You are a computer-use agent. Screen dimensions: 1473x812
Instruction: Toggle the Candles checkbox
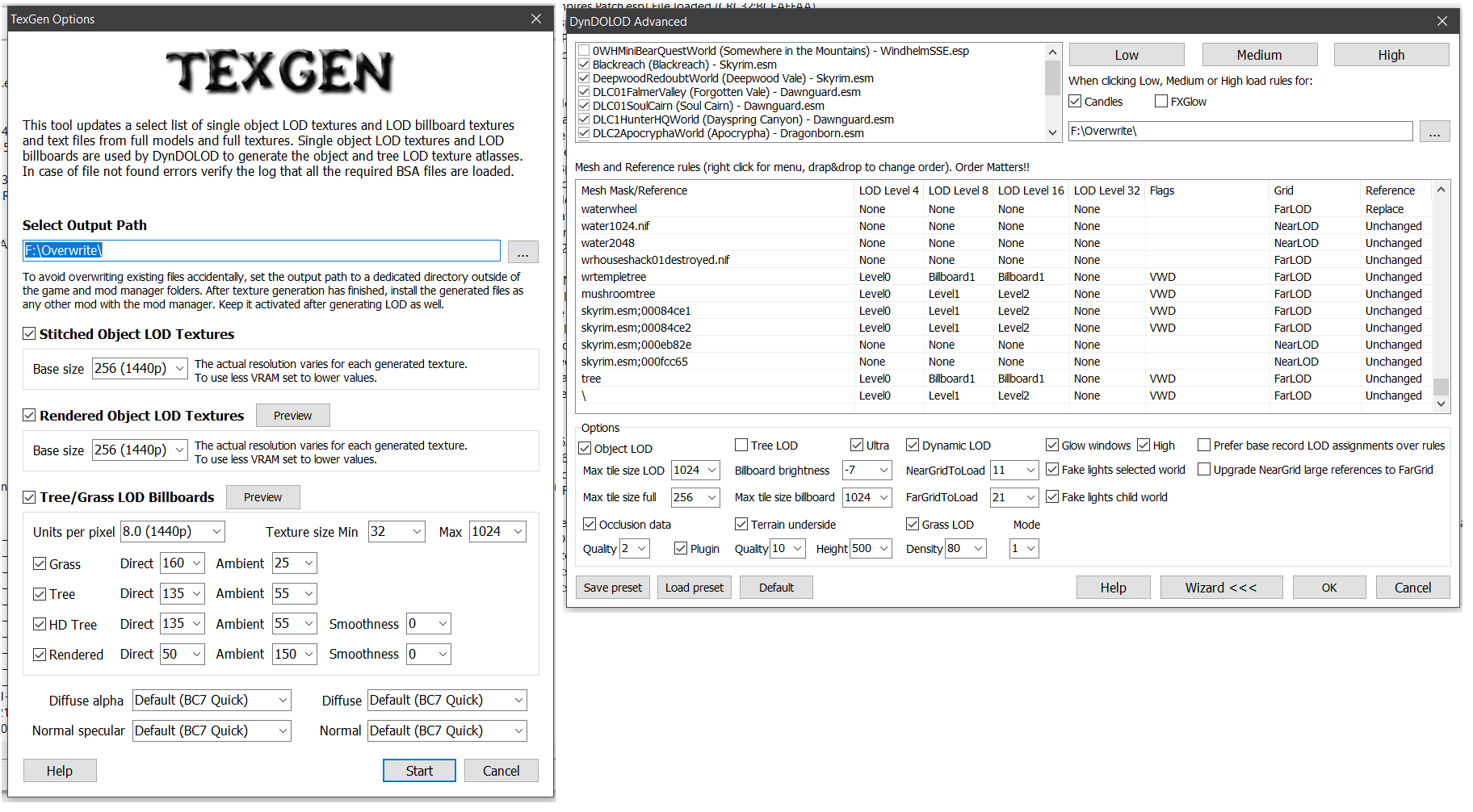(x=1075, y=101)
